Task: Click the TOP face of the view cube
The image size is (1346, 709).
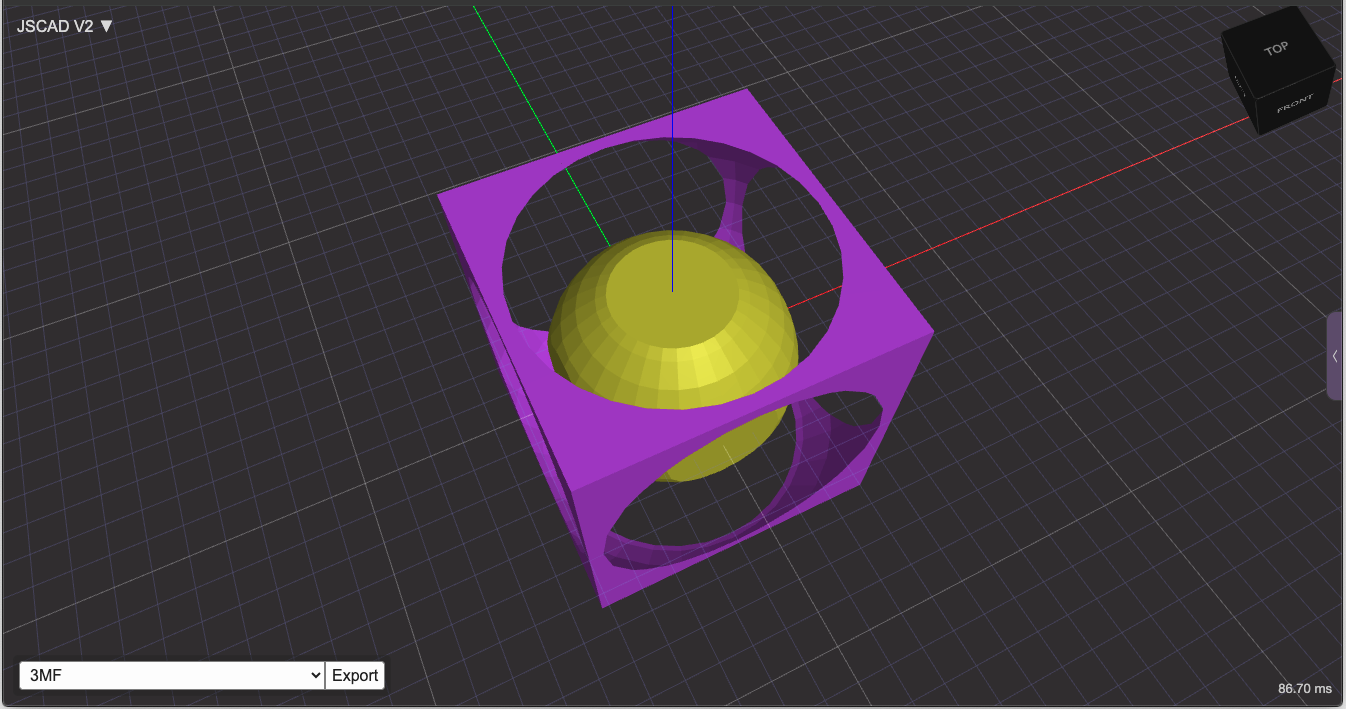Action: tap(1279, 48)
